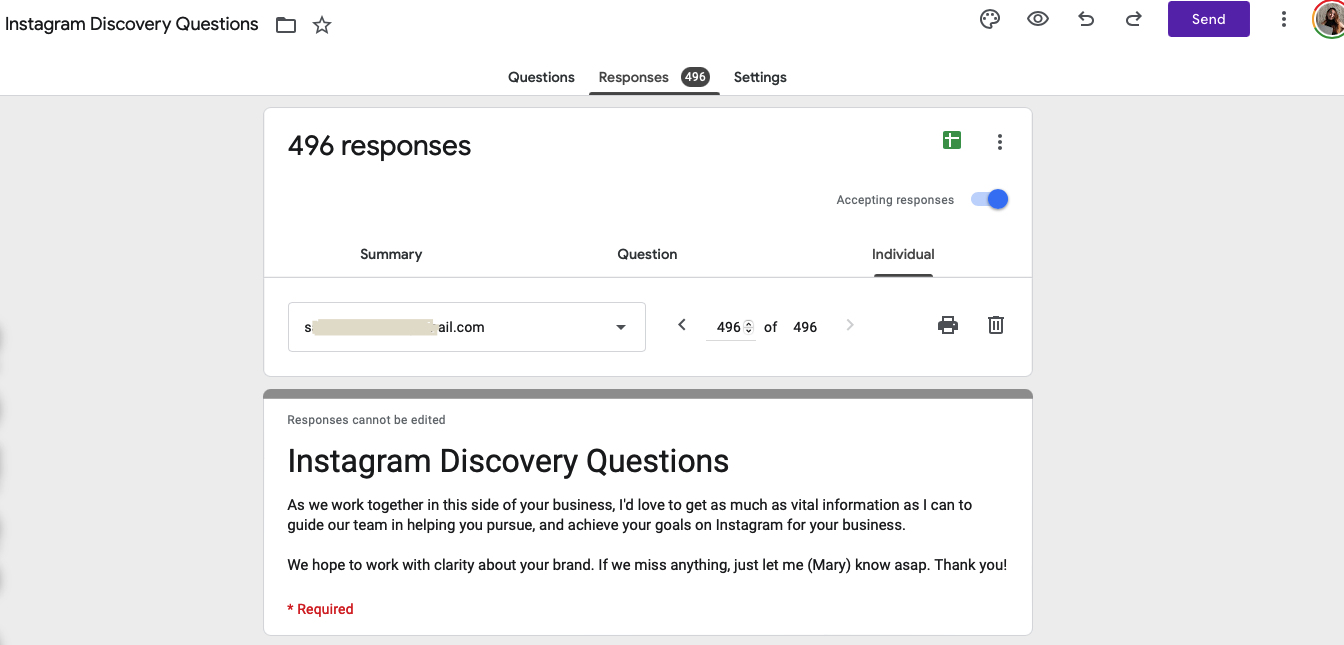Star the Instagram Discovery Questions form
The height and width of the screenshot is (645, 1344).
(322, 25)
